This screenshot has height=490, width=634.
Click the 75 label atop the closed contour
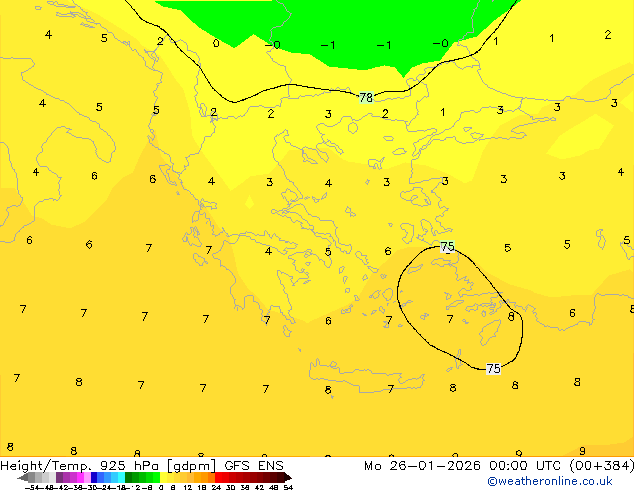pos(447,246)
